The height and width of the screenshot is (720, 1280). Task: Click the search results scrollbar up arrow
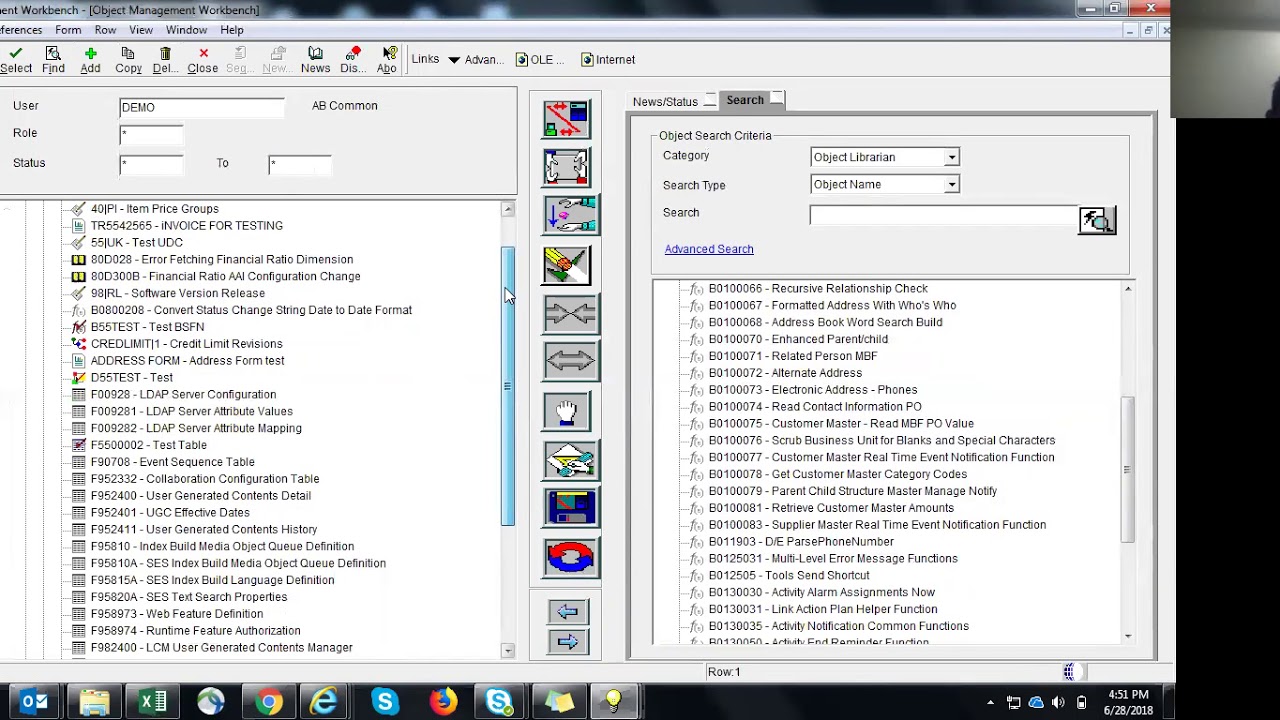[x=1128, y=289]
